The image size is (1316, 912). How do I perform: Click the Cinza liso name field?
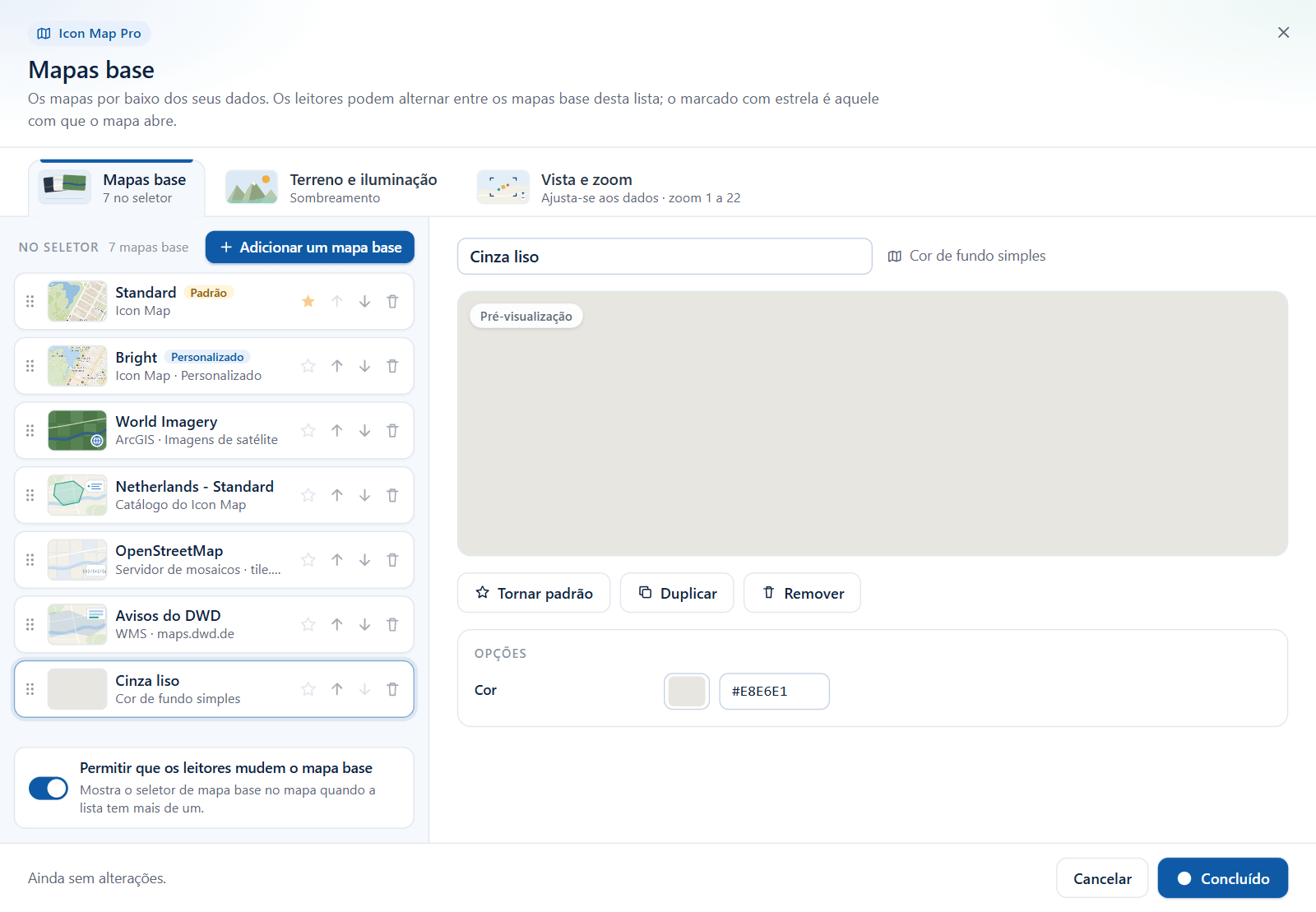click(x=665, y=257)
